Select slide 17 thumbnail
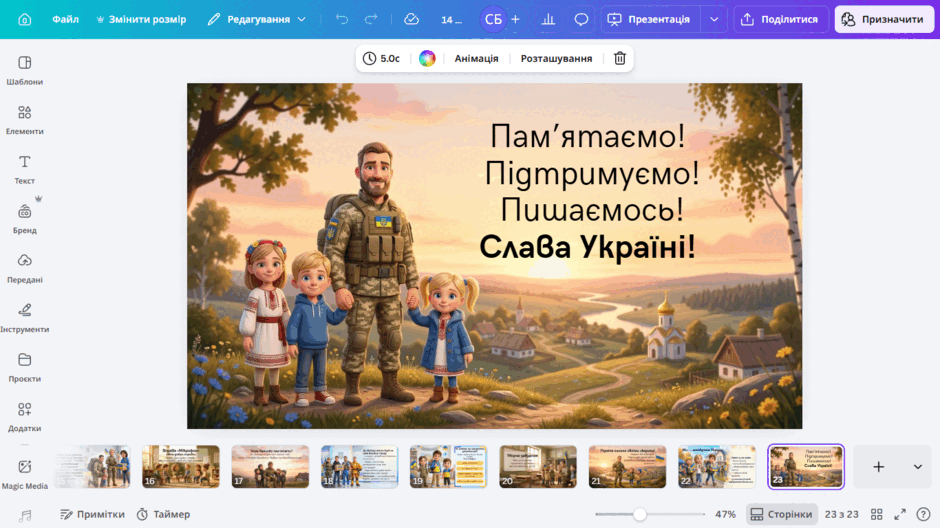 270,466
